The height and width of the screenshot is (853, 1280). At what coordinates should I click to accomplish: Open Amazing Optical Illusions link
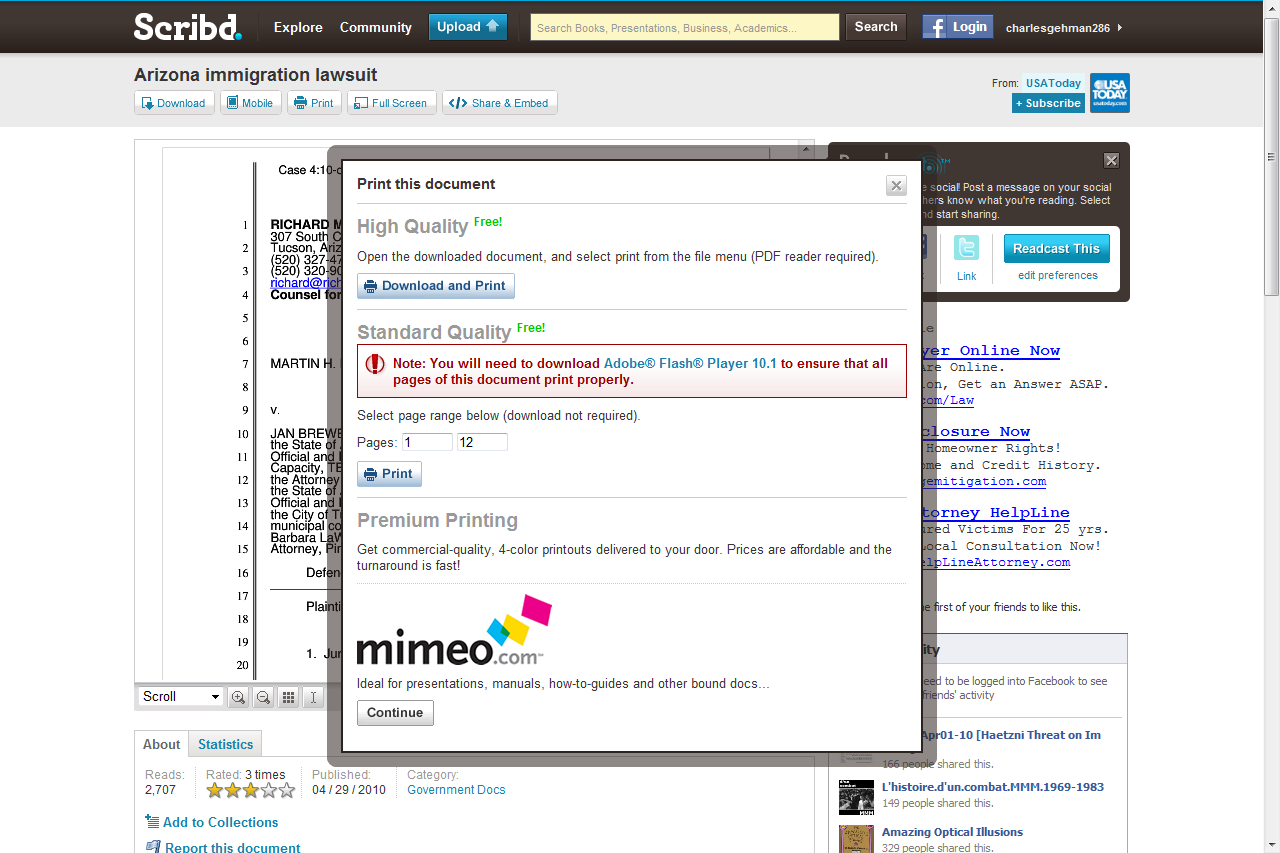coord(952,832)
